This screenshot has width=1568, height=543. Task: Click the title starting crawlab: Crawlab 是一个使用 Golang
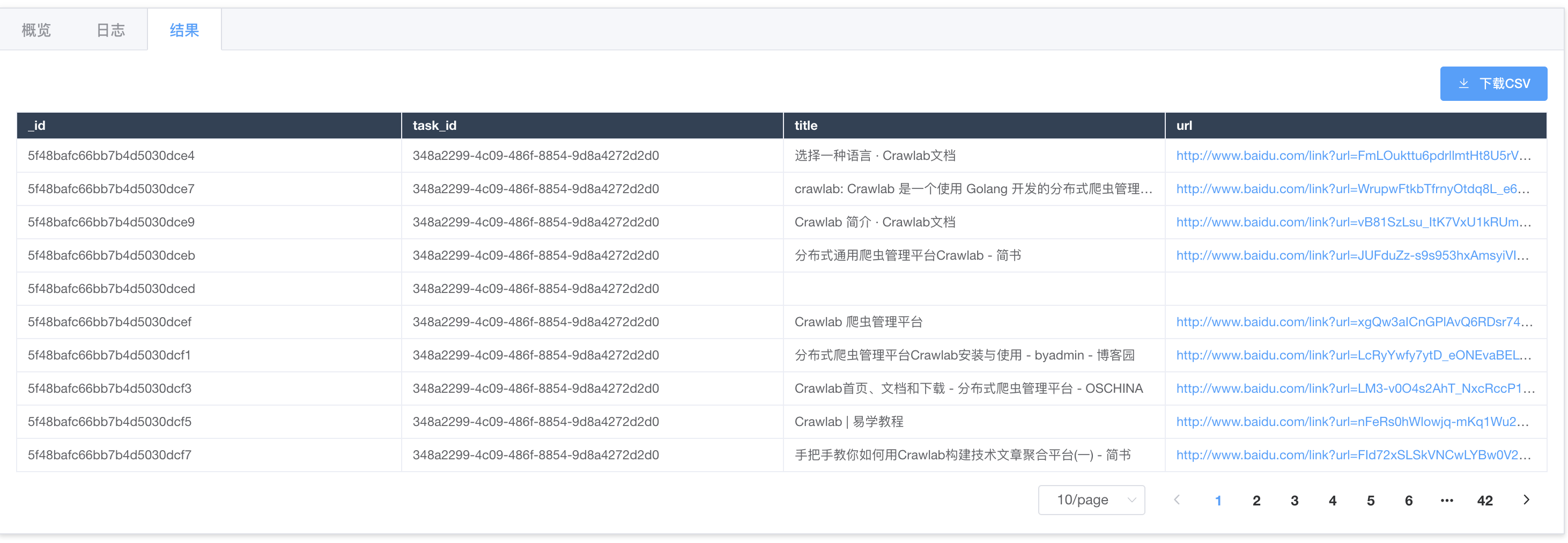point(973,189)
